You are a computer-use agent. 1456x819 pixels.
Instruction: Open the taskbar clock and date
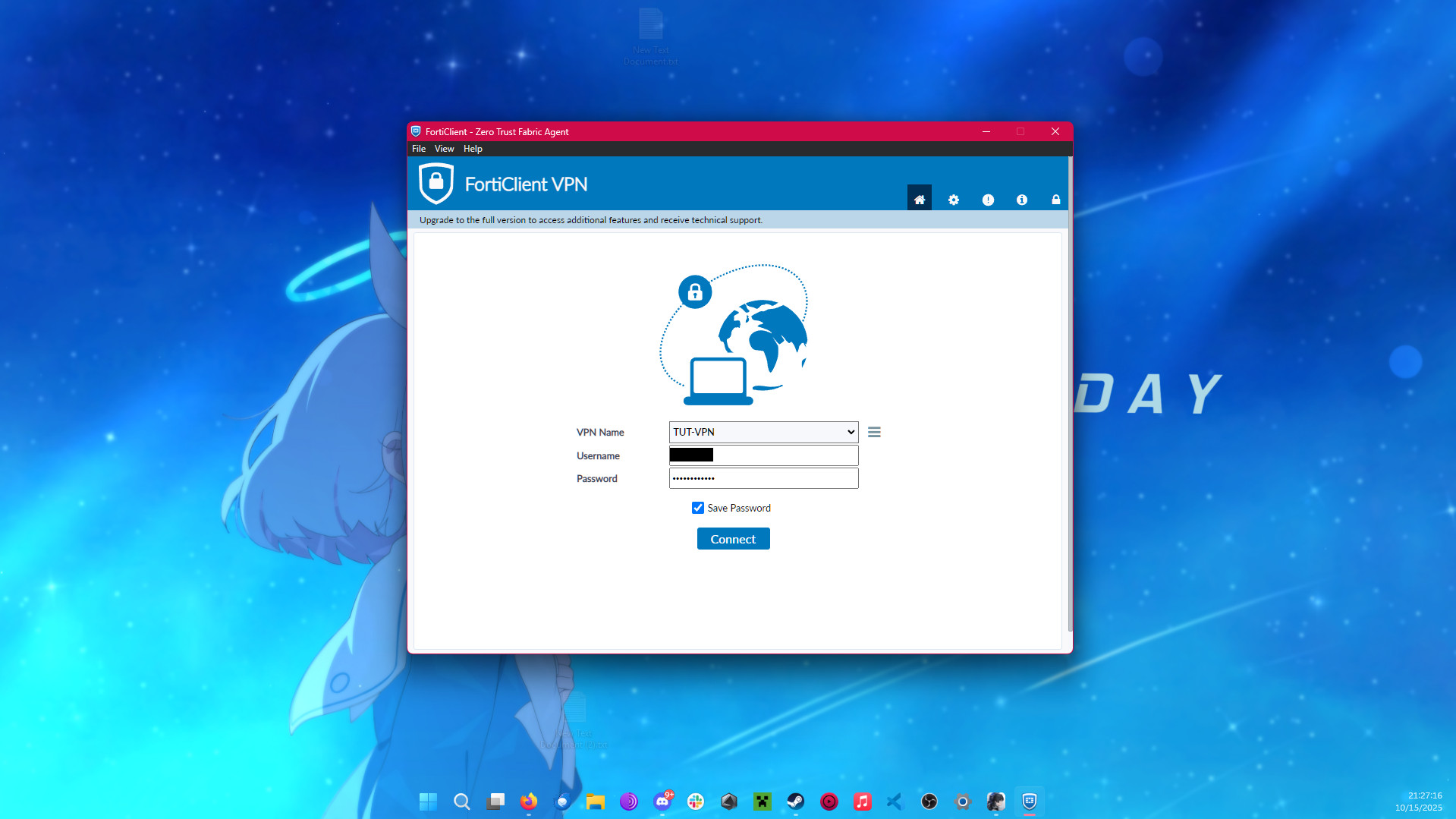(x=1418, y=802)
